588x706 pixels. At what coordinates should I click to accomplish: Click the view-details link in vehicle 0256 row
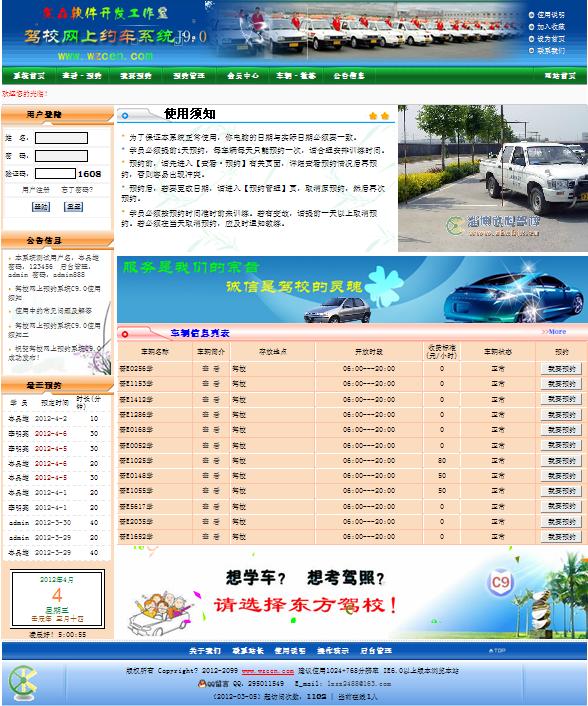click(x=211, y=369)
